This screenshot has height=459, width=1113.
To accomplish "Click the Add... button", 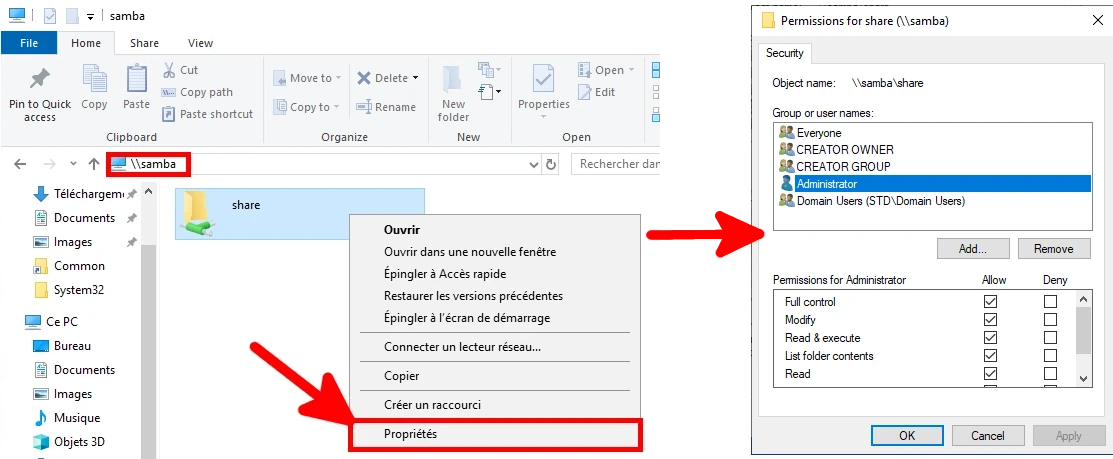I will coord(973,249).
